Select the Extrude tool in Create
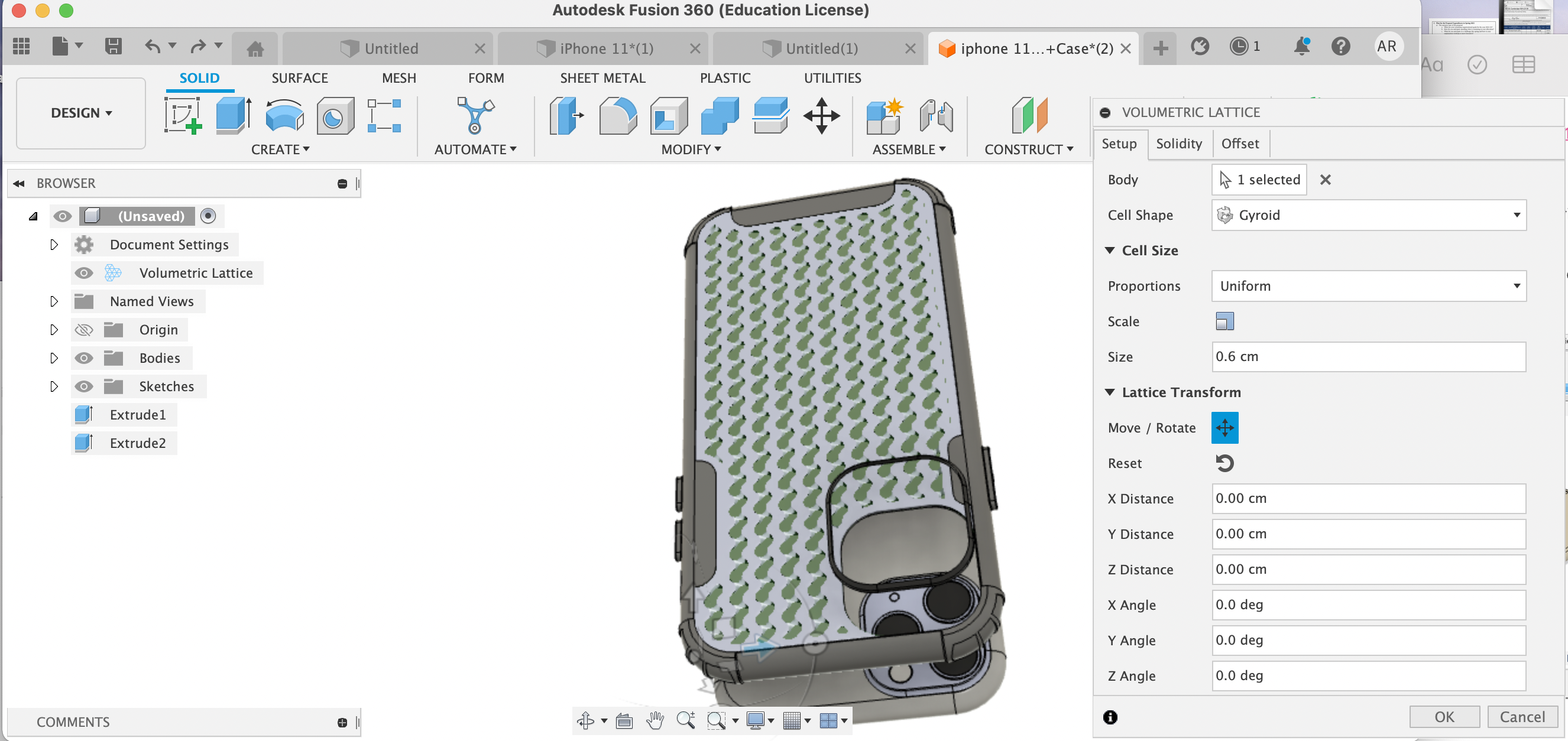This screenshot has height=741, width=1568. click(234, 116)
